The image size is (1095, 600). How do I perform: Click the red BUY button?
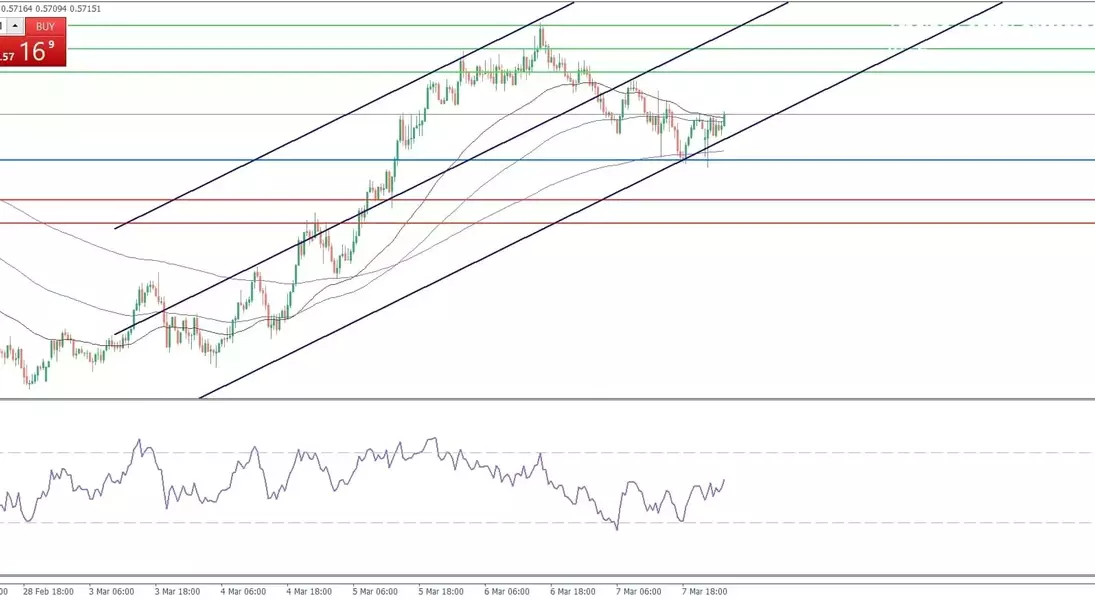(45, 27)
